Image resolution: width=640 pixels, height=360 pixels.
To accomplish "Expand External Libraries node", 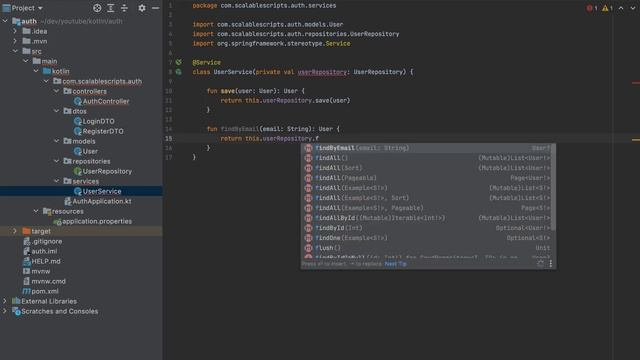I will click(5, 301).
